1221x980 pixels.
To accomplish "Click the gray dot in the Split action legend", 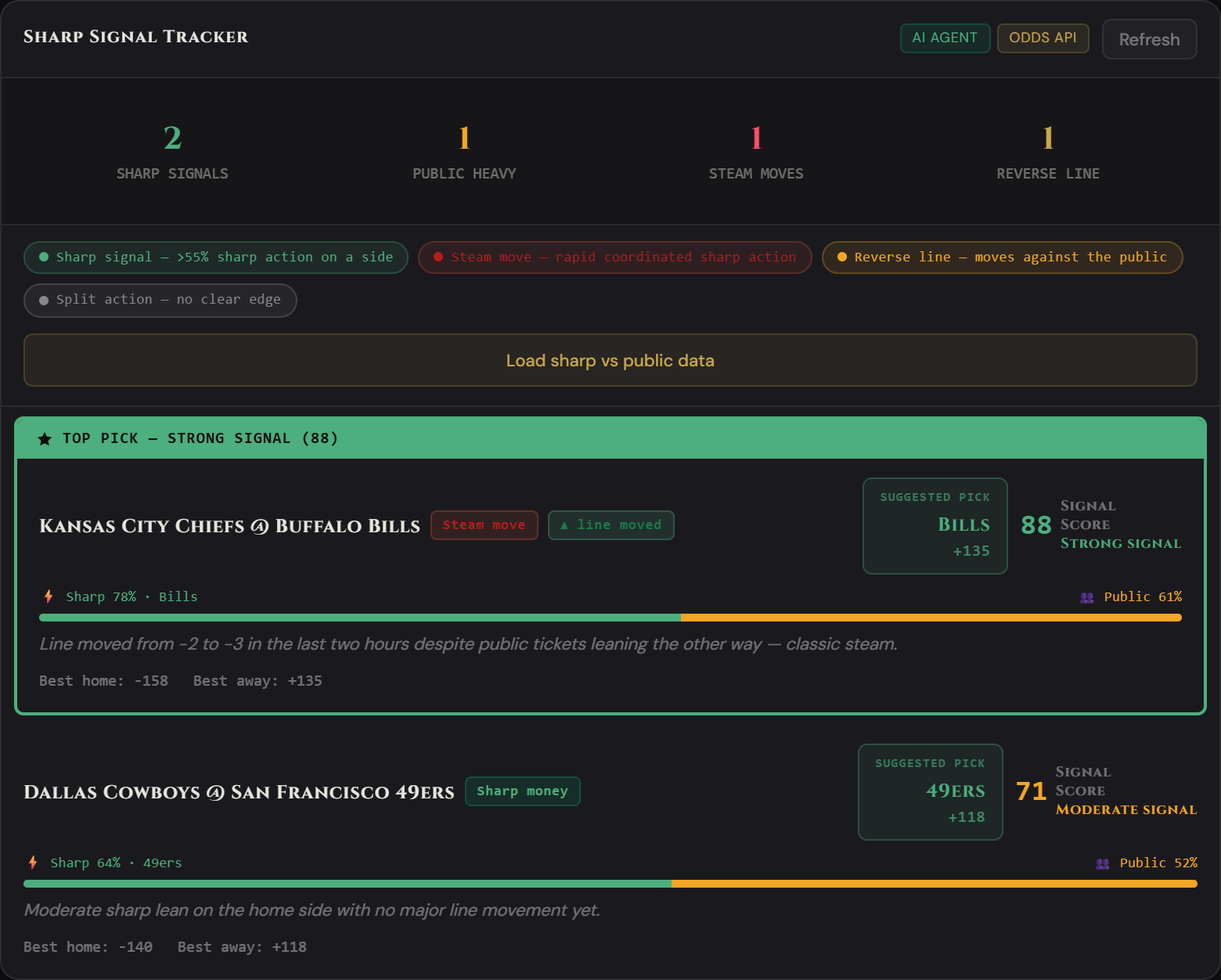I will 44,300.
